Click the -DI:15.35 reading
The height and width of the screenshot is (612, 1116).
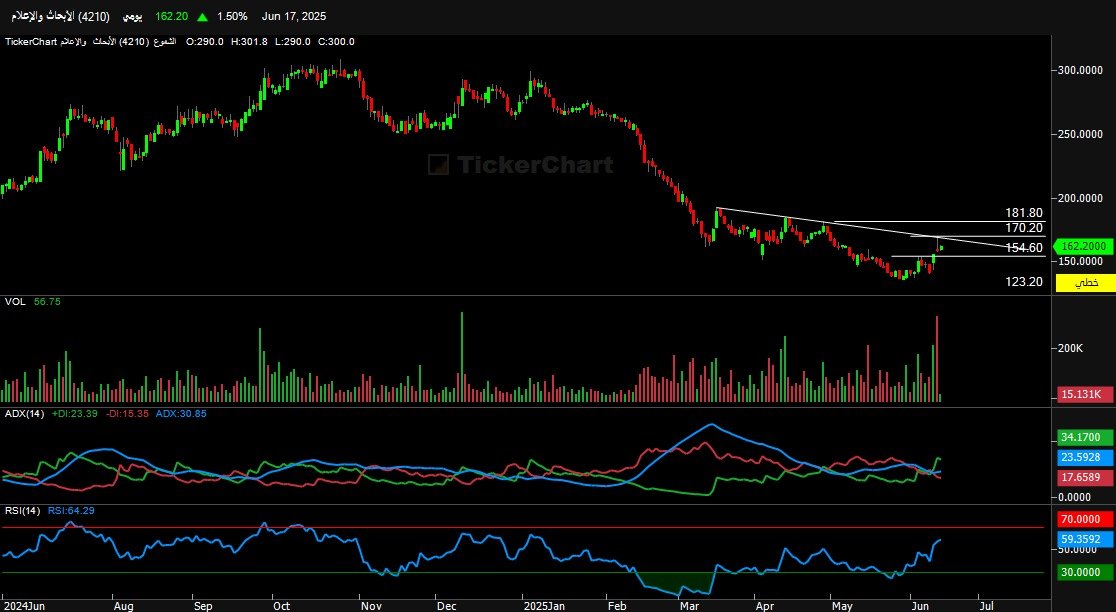(x=127, y=413)
